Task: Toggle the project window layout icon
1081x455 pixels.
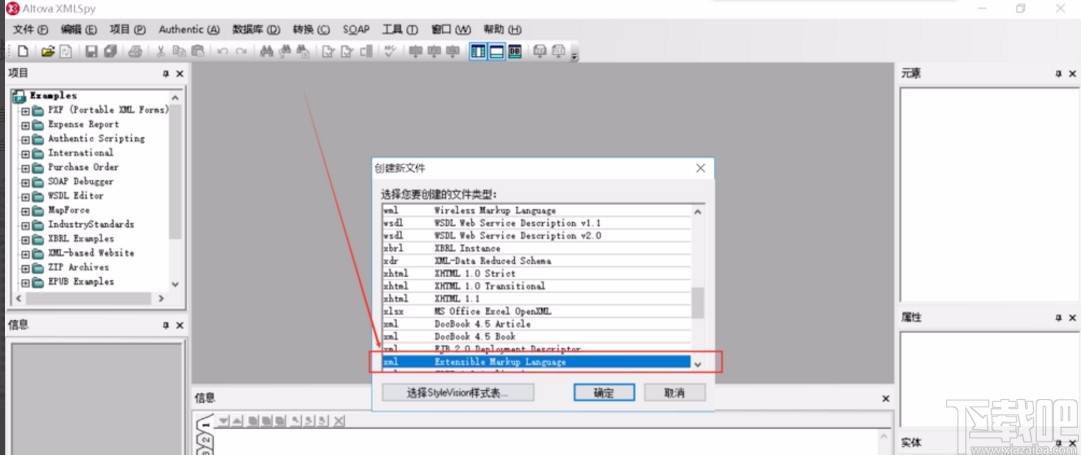Action: pyautogui.click(x=478, y=51)
